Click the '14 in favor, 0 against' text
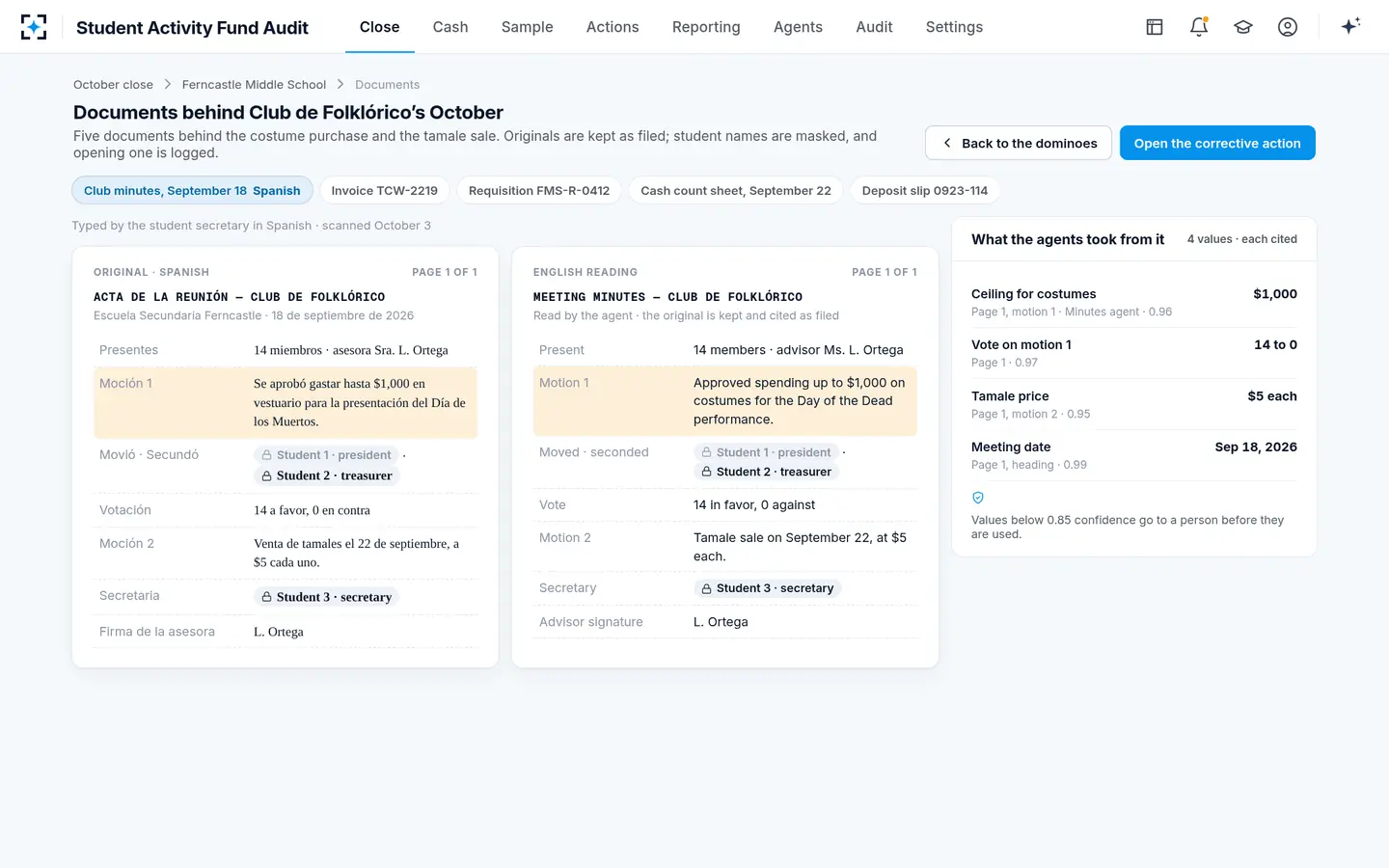 tap(754, 504)
